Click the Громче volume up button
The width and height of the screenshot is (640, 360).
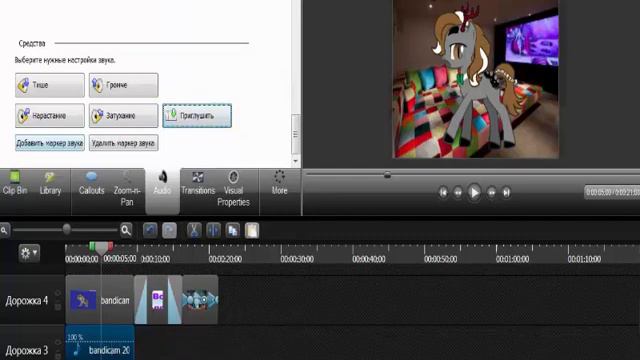coord(124,85)
